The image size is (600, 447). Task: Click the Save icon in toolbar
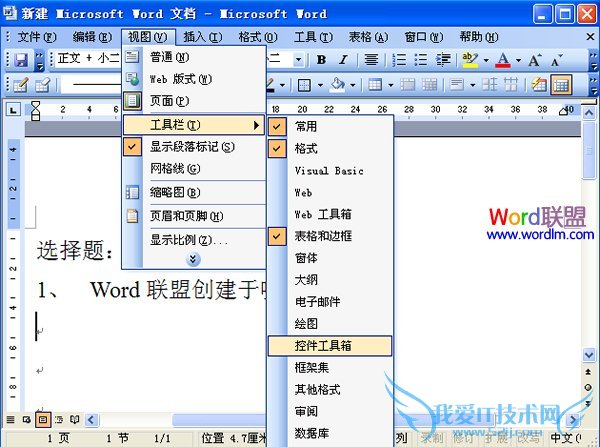(21, 60)
